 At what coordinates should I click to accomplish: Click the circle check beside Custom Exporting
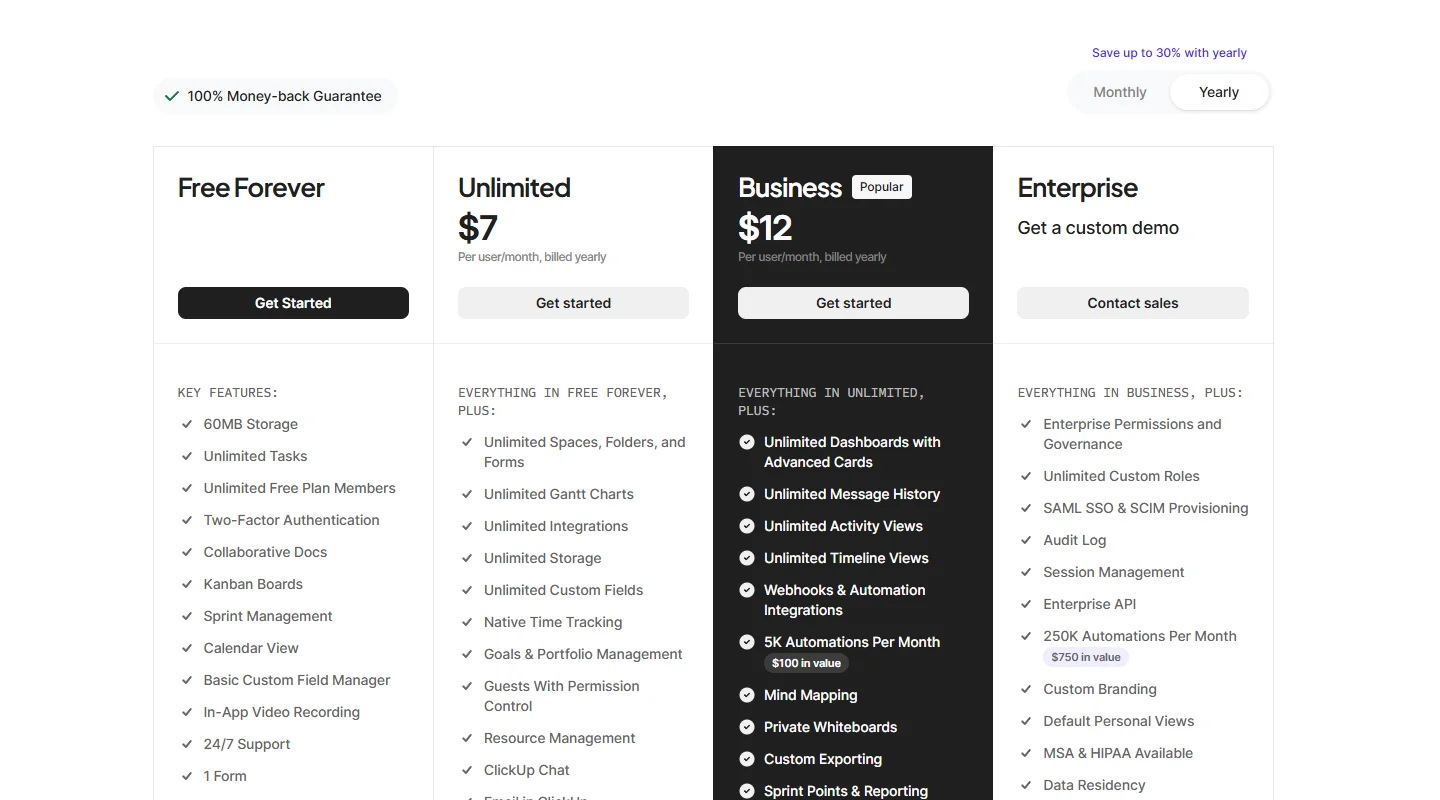point(747,759)
